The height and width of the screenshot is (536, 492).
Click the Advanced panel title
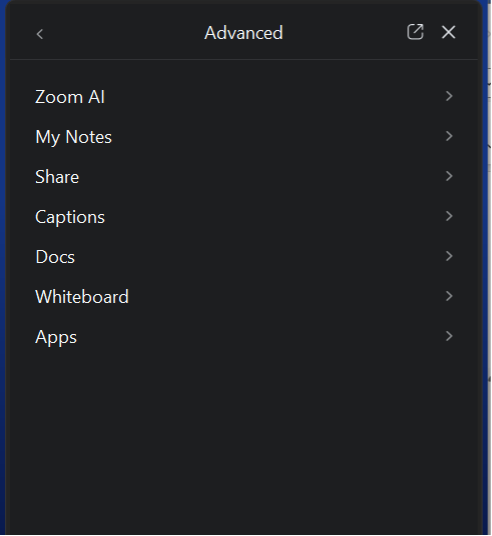coord(243,33)
